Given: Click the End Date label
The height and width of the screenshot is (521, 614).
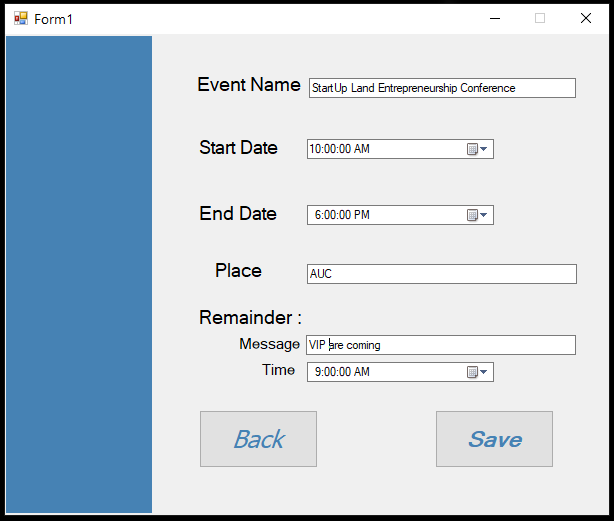Looking at the screenshot, I should click(x=238, y=214).
